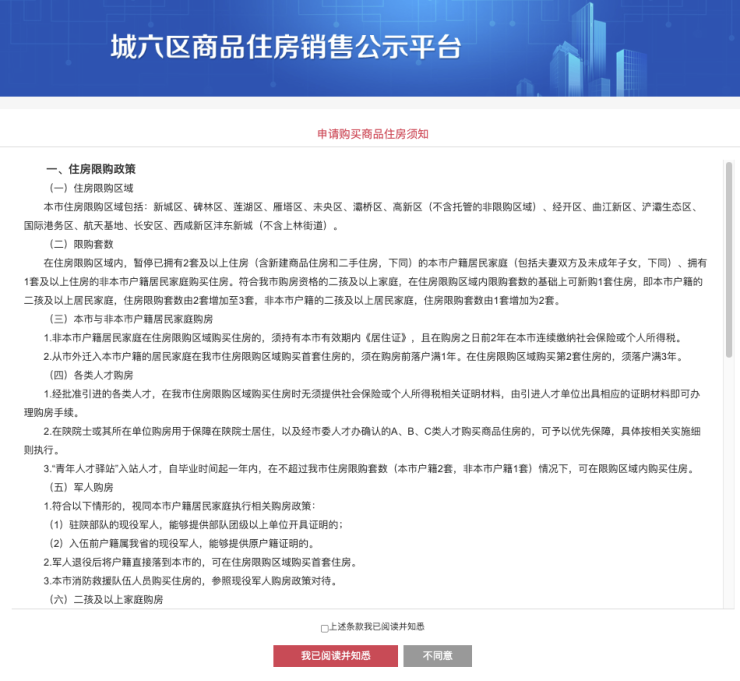Click the '(六)二孩及以上家庭购房' subheading
This screenshot has width=740, height=681.
click(x=105, y=599)
